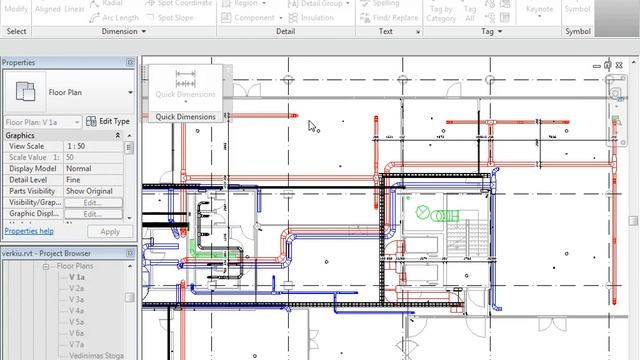Select the V 6a floor plan view

[76, 333]
